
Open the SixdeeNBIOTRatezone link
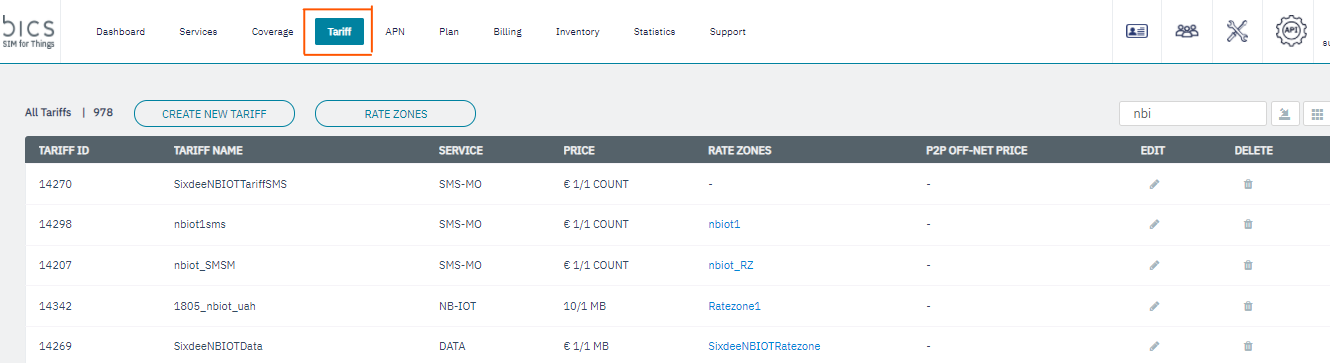point(764,346)
